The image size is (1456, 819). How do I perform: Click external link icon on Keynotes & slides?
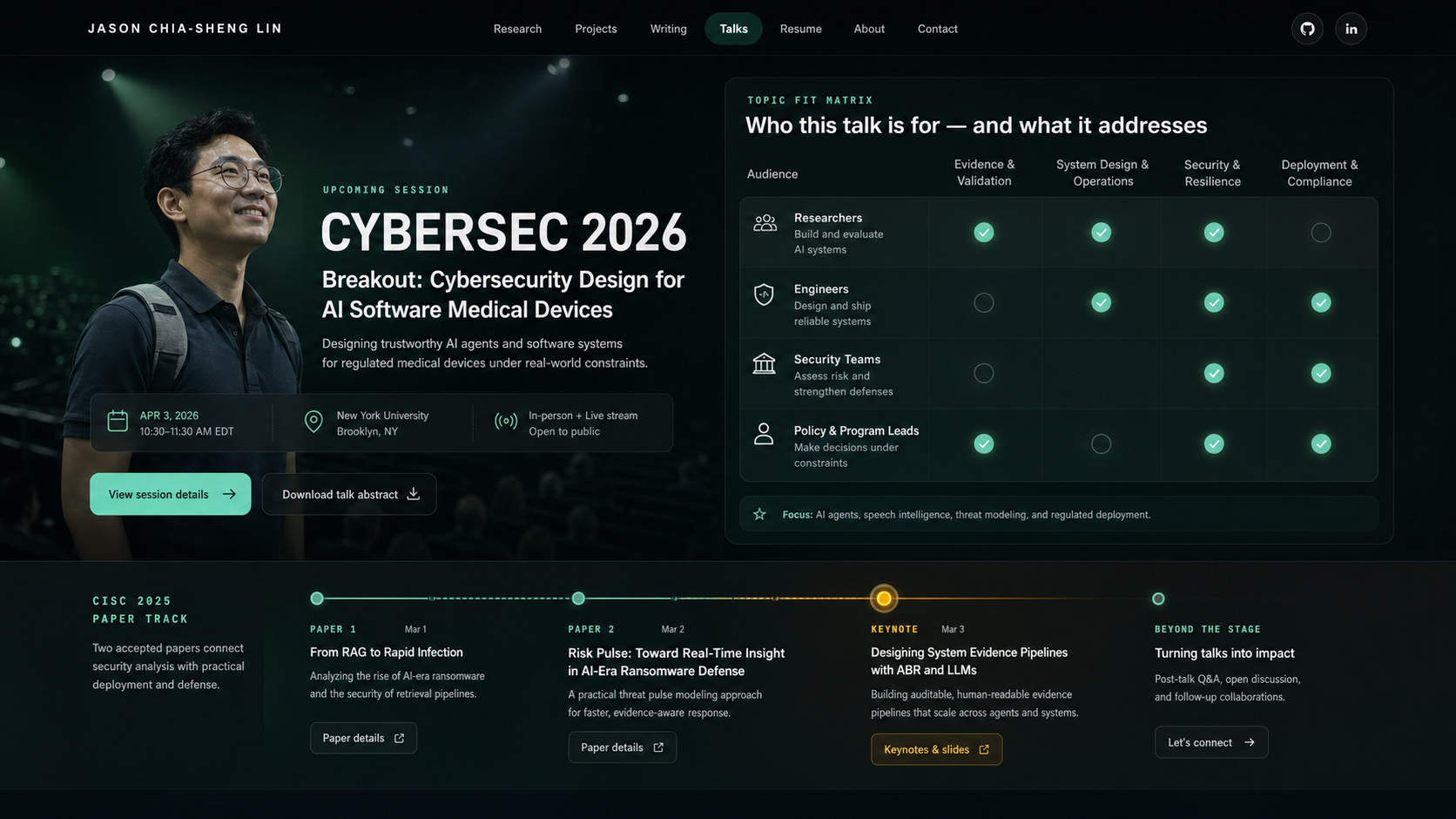(984, 749)
